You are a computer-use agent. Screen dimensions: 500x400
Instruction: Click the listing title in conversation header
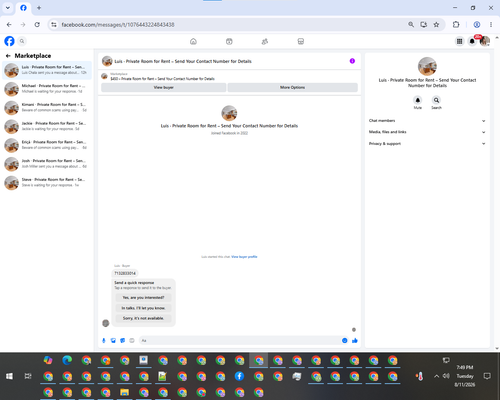pos(183,61)
